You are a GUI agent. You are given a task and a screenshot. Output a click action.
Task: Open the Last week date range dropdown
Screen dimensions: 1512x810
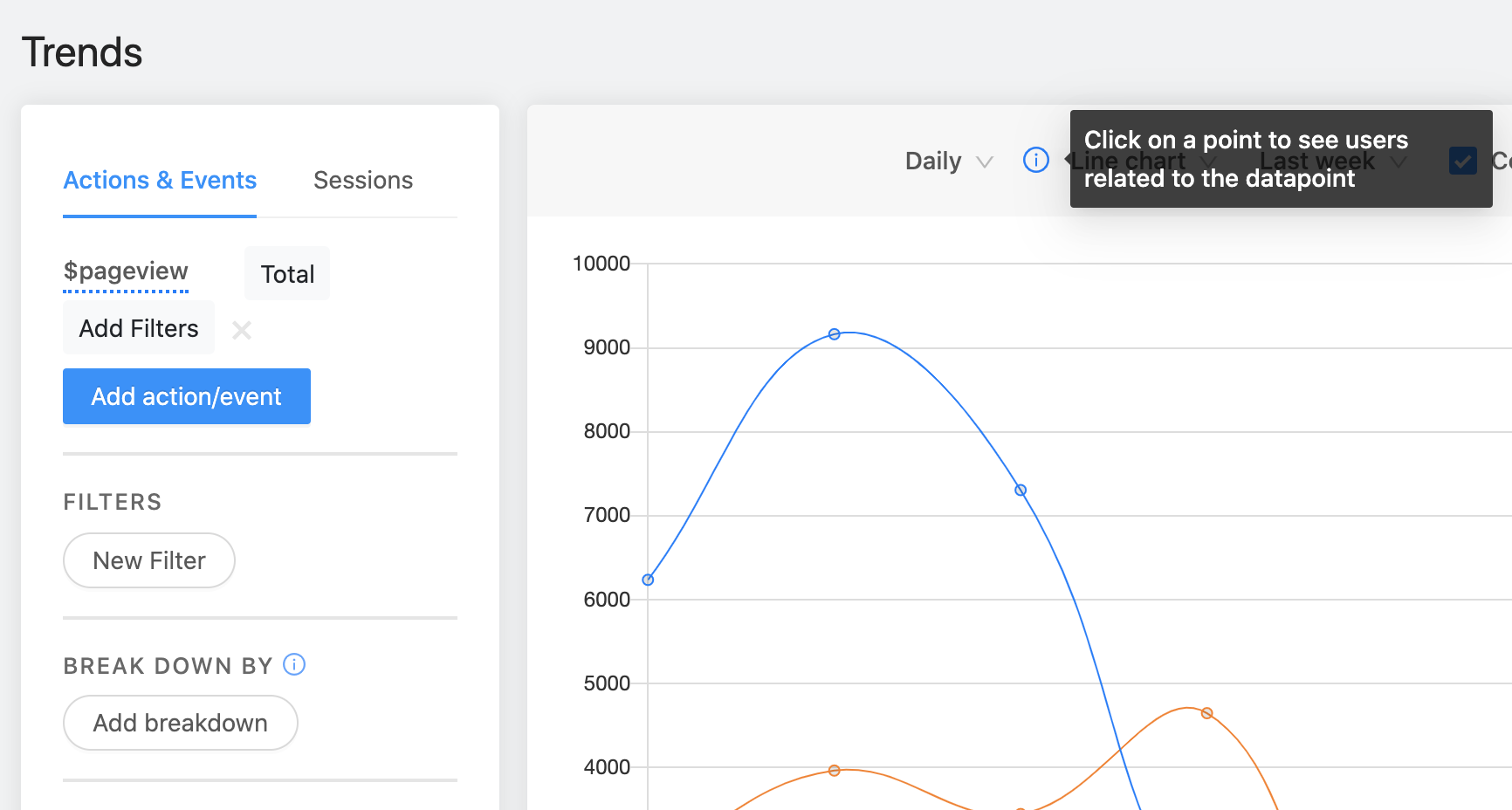pos(1331,161)
